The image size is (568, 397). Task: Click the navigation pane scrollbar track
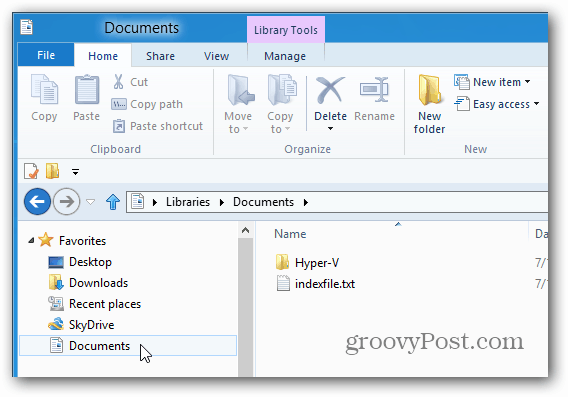246,308
